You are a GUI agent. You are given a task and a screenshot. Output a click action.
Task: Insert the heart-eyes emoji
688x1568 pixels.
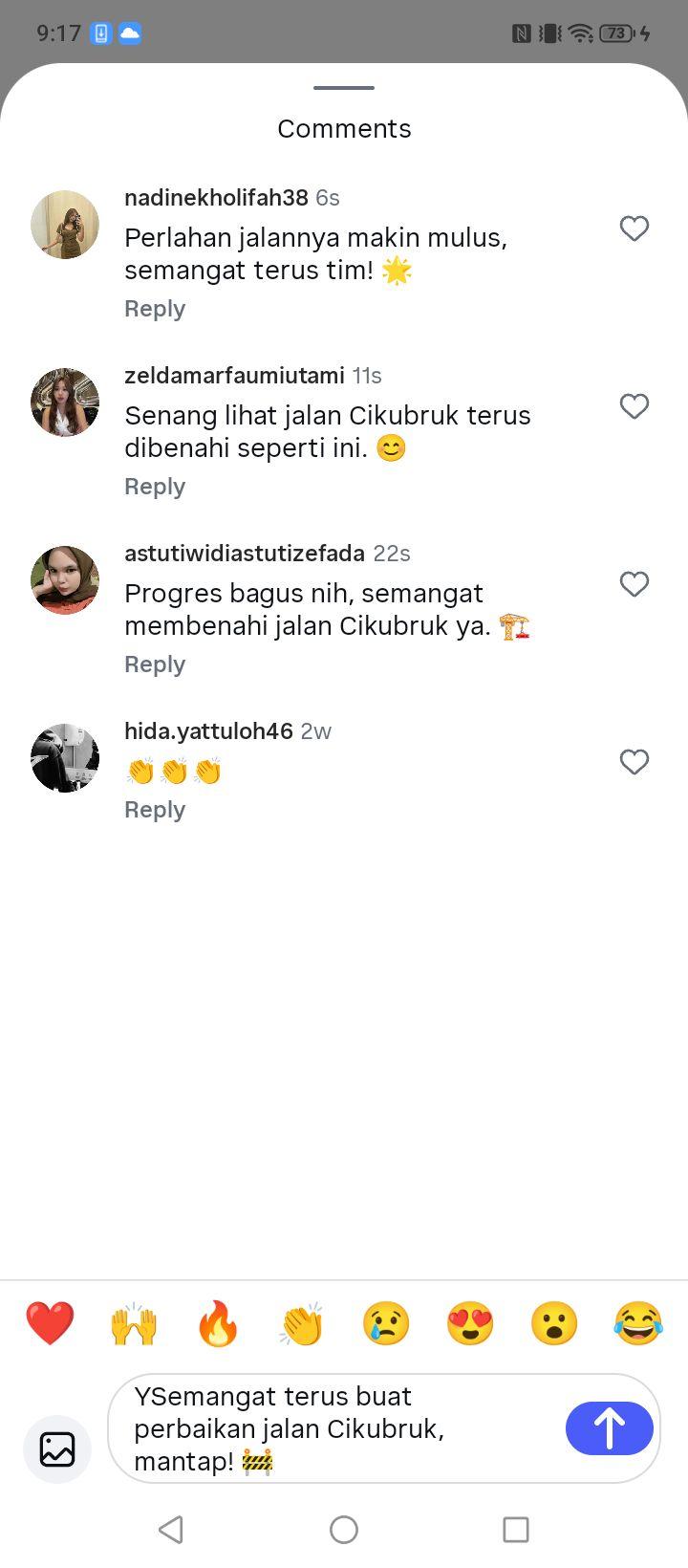pyautogui.click(x=470, y=1324)
